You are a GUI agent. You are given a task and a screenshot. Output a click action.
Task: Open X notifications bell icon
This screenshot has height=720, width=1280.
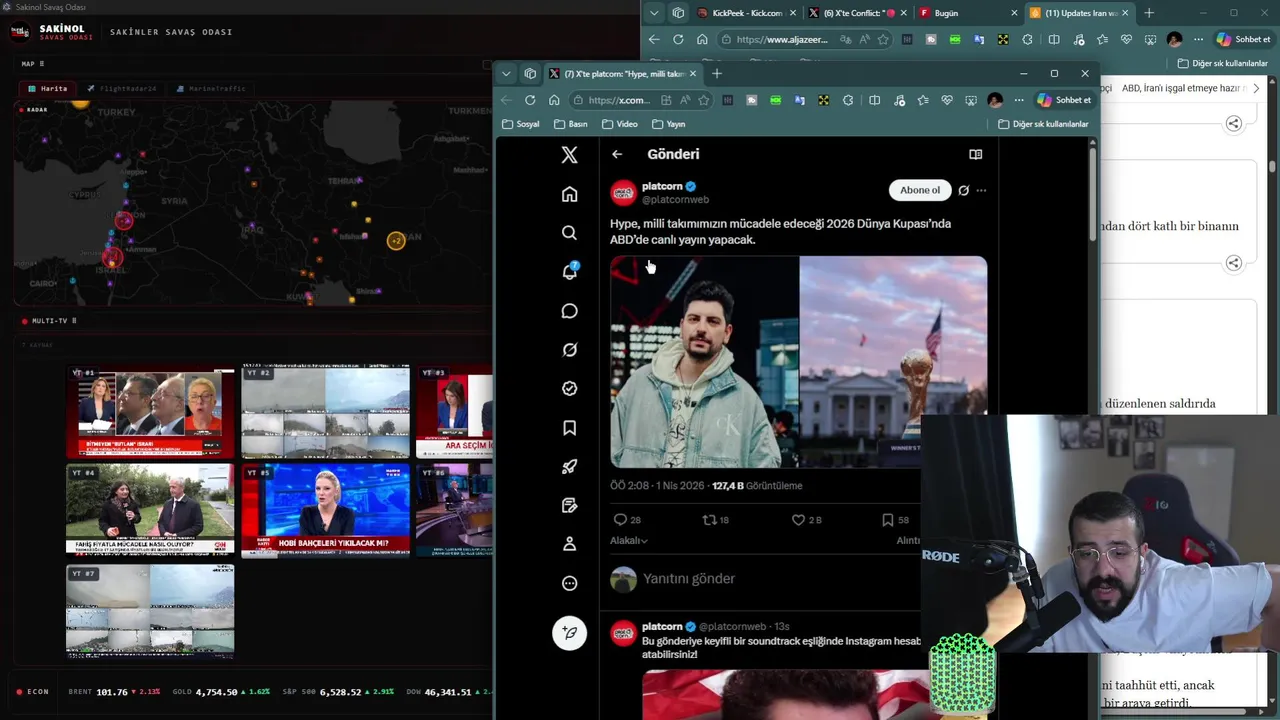[x=569, y=272]
